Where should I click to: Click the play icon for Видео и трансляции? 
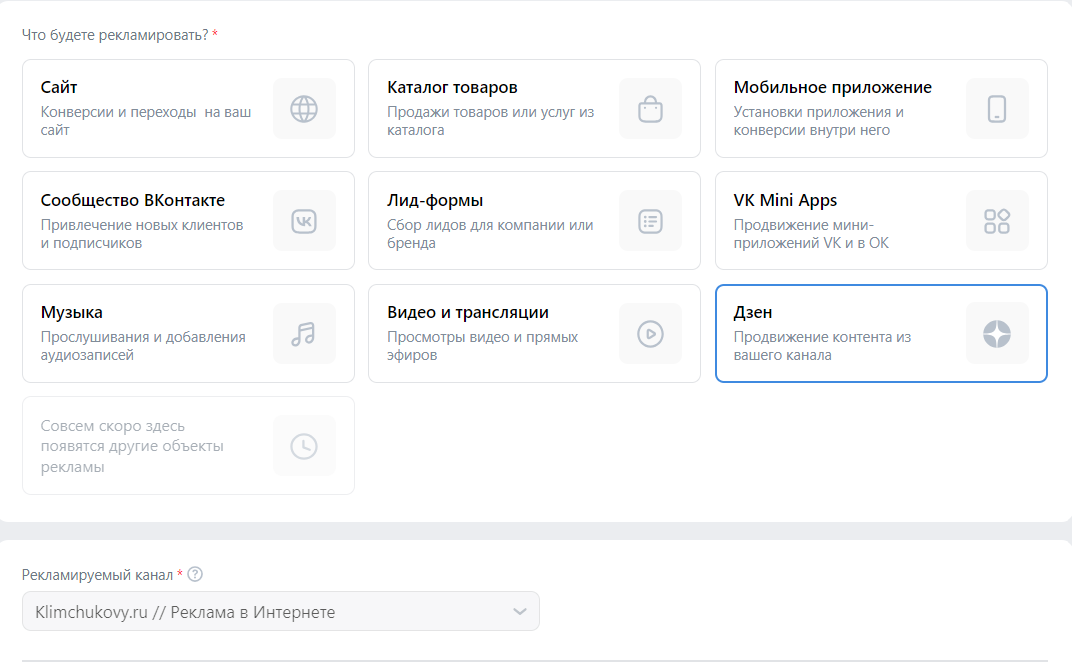[x=650, y=334]
